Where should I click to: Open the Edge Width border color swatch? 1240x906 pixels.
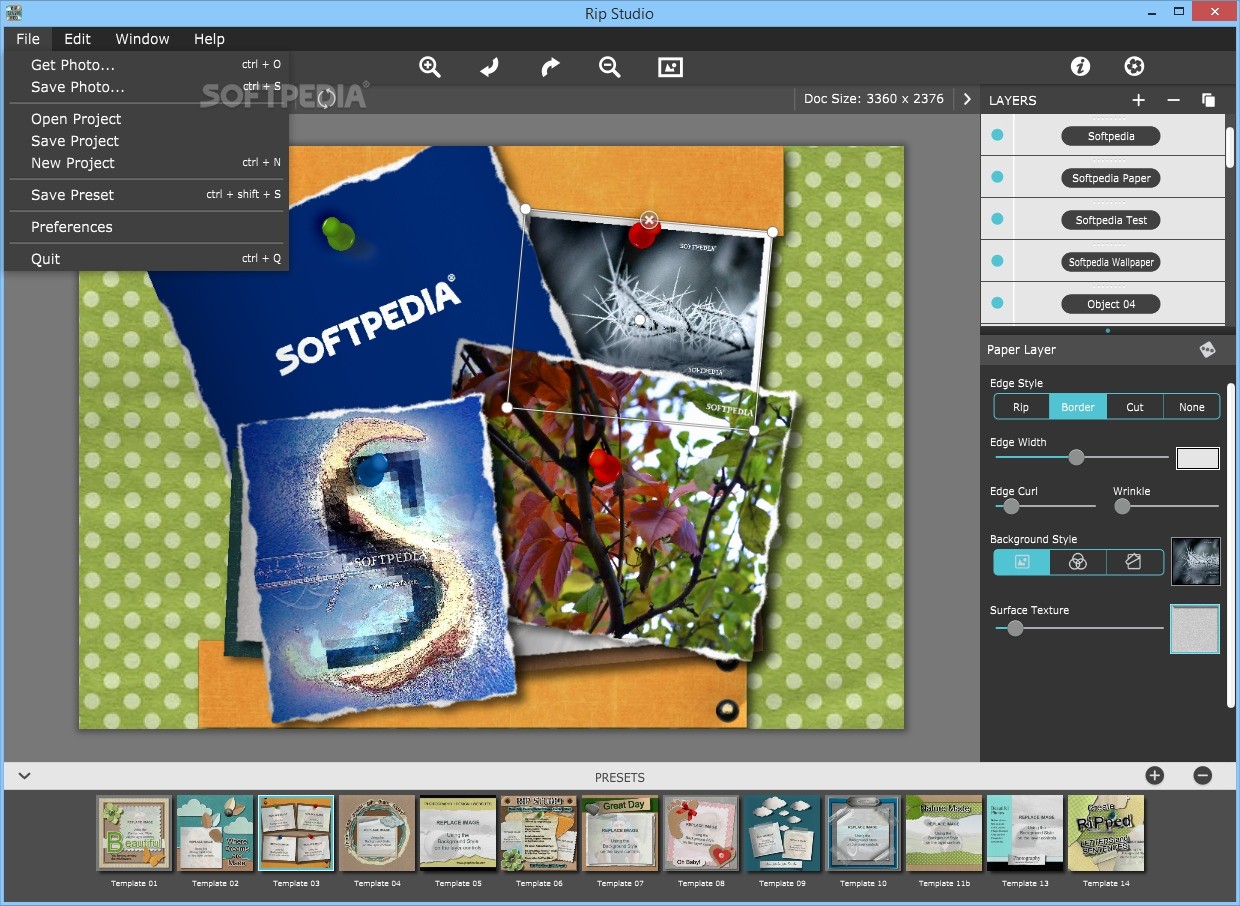point(1198,458)
